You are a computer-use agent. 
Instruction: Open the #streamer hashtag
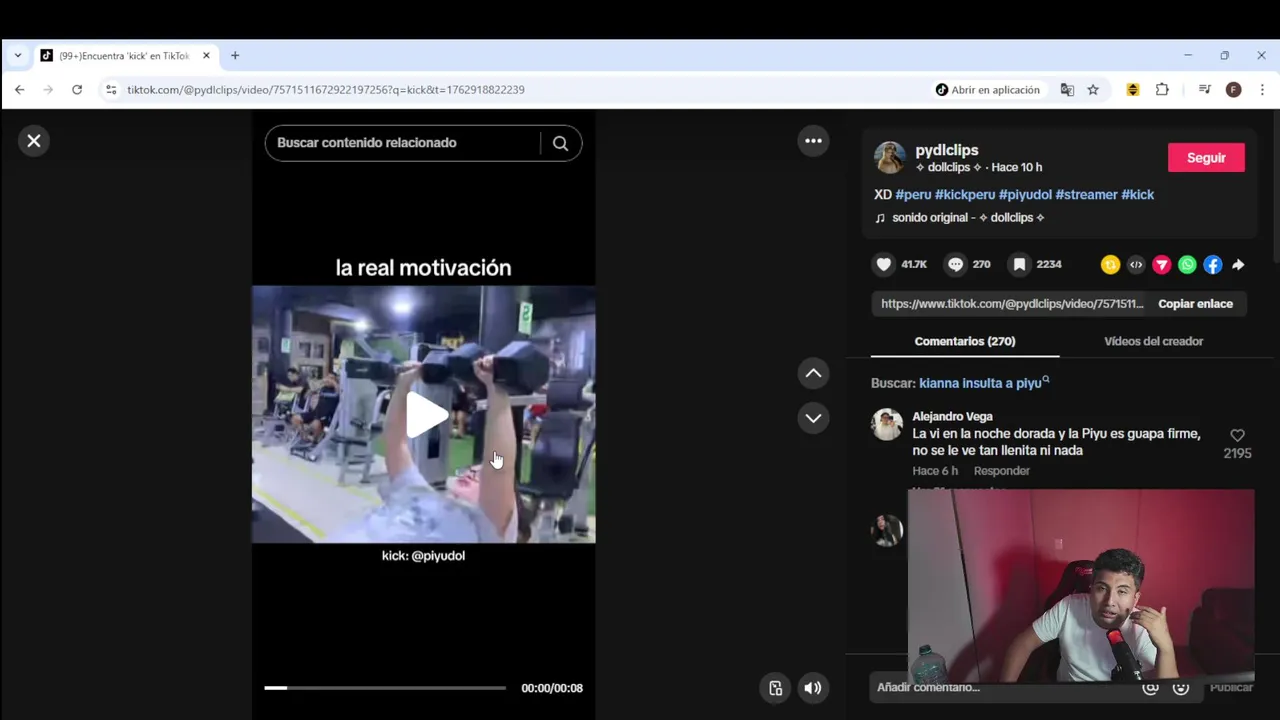click(1086, 195)
